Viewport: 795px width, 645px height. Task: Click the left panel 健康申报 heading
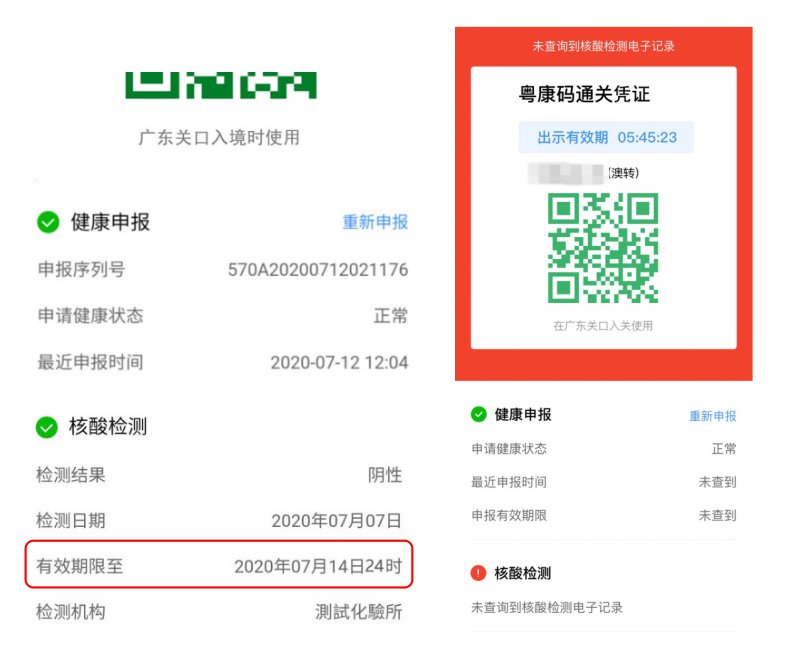110,222
